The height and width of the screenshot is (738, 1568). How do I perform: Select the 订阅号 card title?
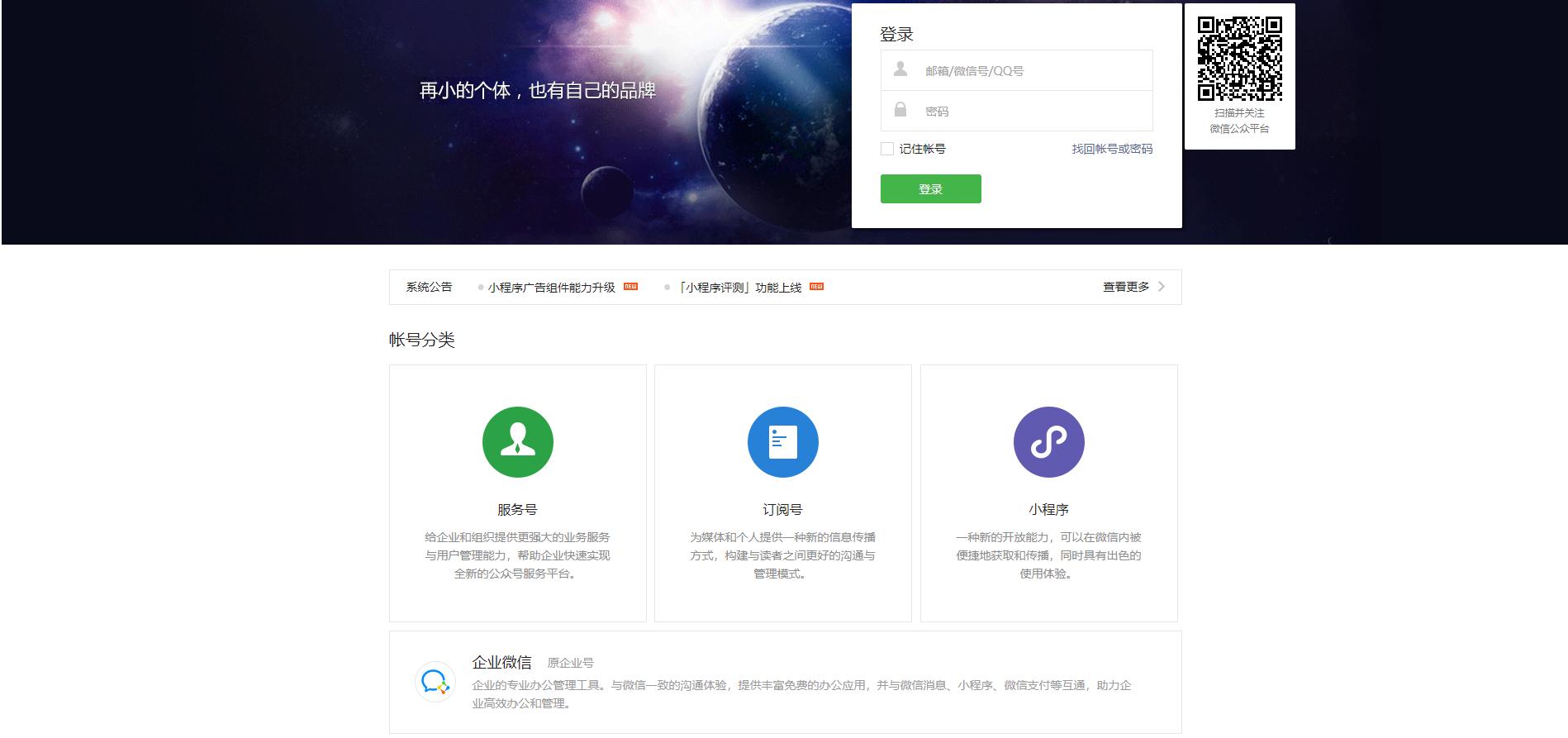782,510
